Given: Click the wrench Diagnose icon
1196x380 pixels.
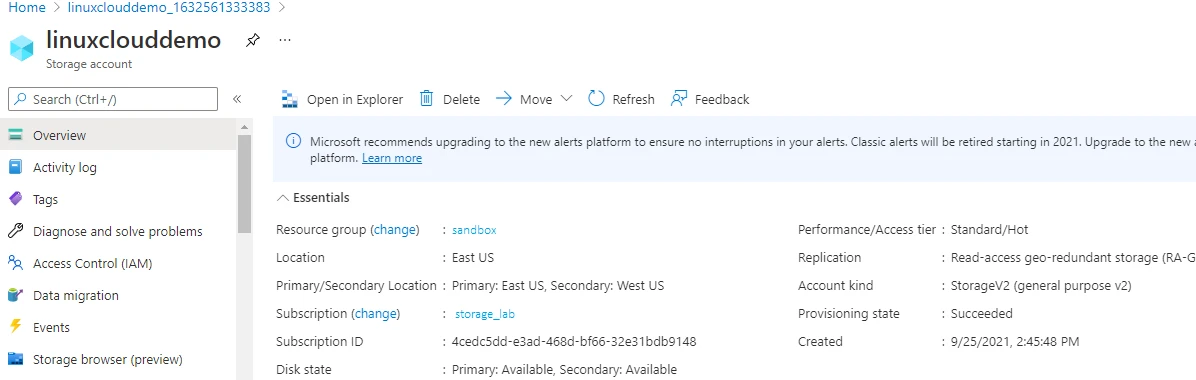Looking at the screenshot, I should tap(15, 231).
